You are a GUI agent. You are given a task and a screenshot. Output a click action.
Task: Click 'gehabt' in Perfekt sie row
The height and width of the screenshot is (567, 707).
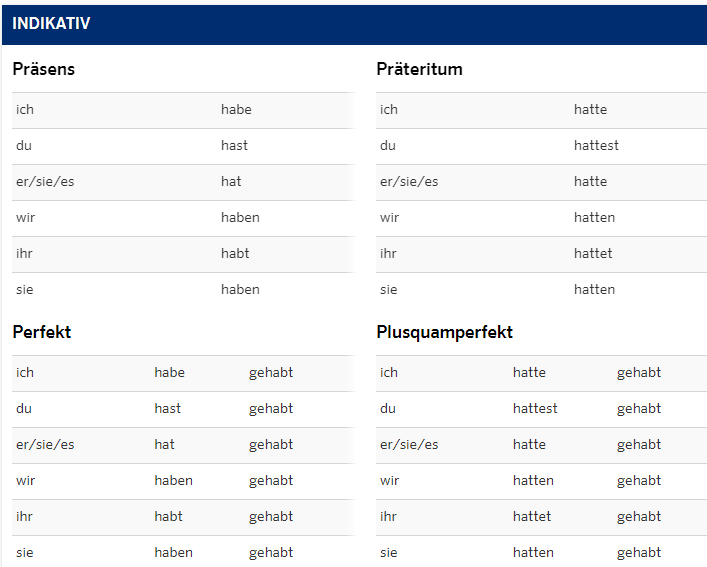(271, 553)
